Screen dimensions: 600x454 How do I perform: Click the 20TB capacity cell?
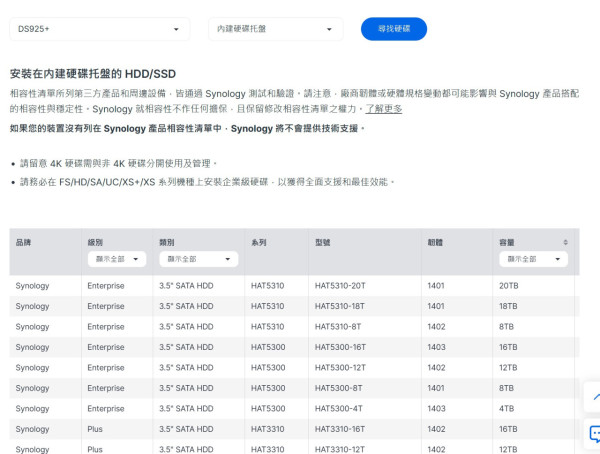pyautogui.click(x=509, y=286)
